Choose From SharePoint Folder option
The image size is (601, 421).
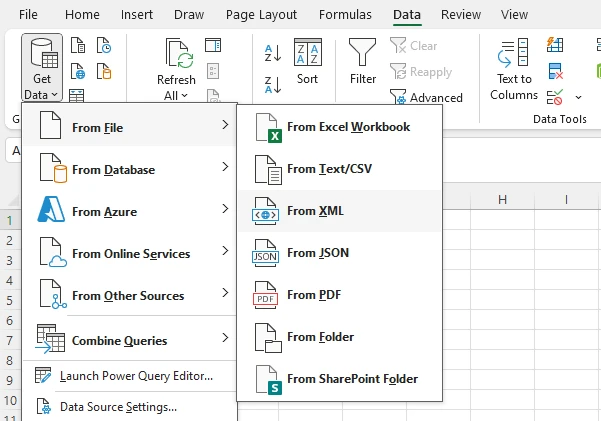point(340,379)
